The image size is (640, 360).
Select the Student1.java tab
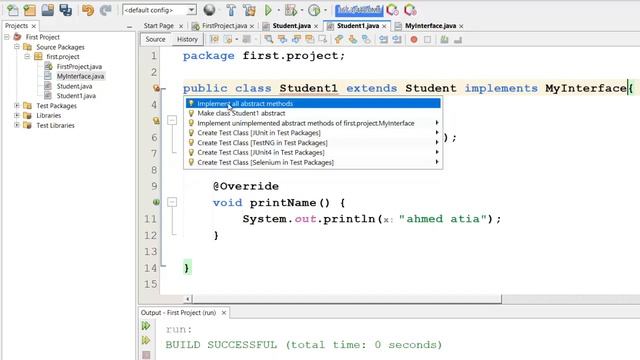coord(358,26)
